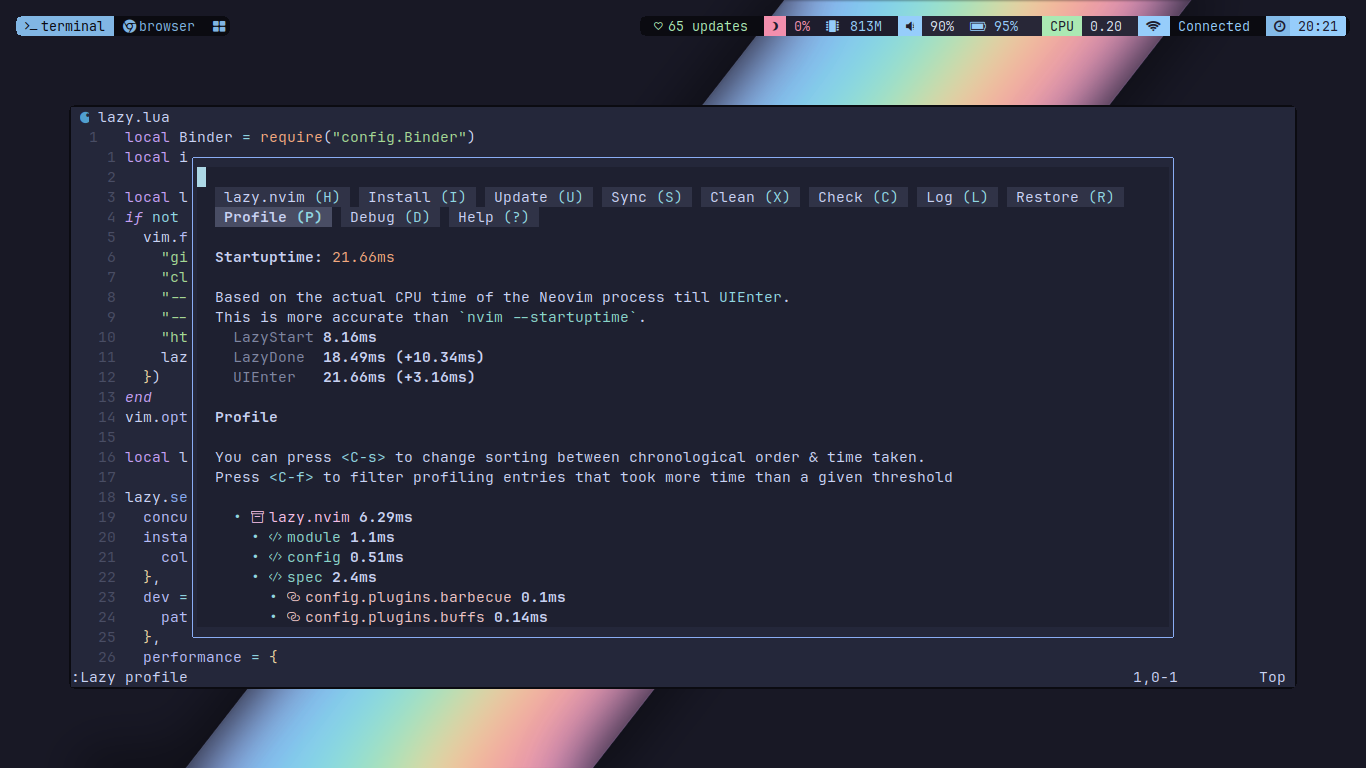Click the code icon beside config
This screenshot has width=1366, height=768.
point(275,557)
